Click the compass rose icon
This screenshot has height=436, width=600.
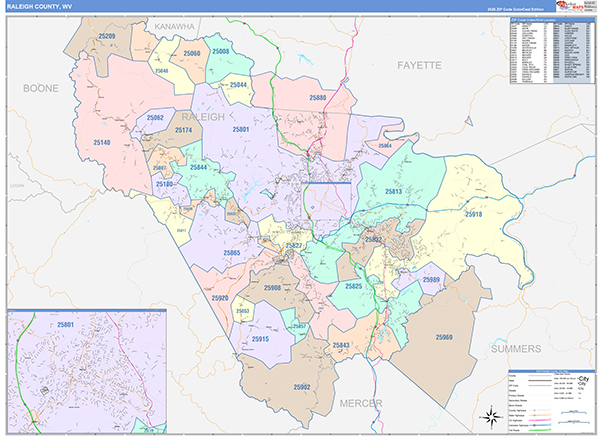point(492,416)
